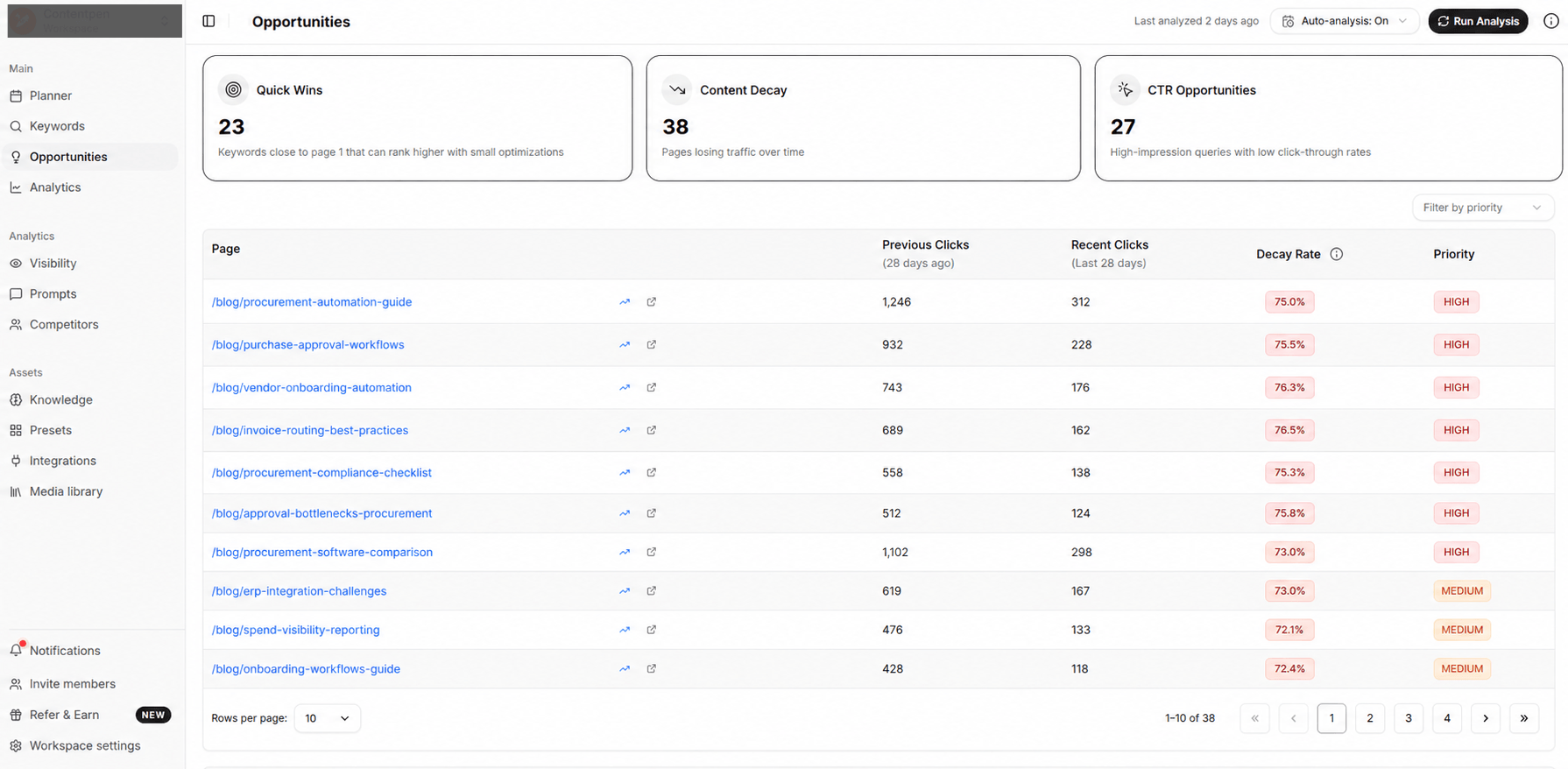
Task: Open external link for invoice-routing-best-practices
Action: [652, 430]
